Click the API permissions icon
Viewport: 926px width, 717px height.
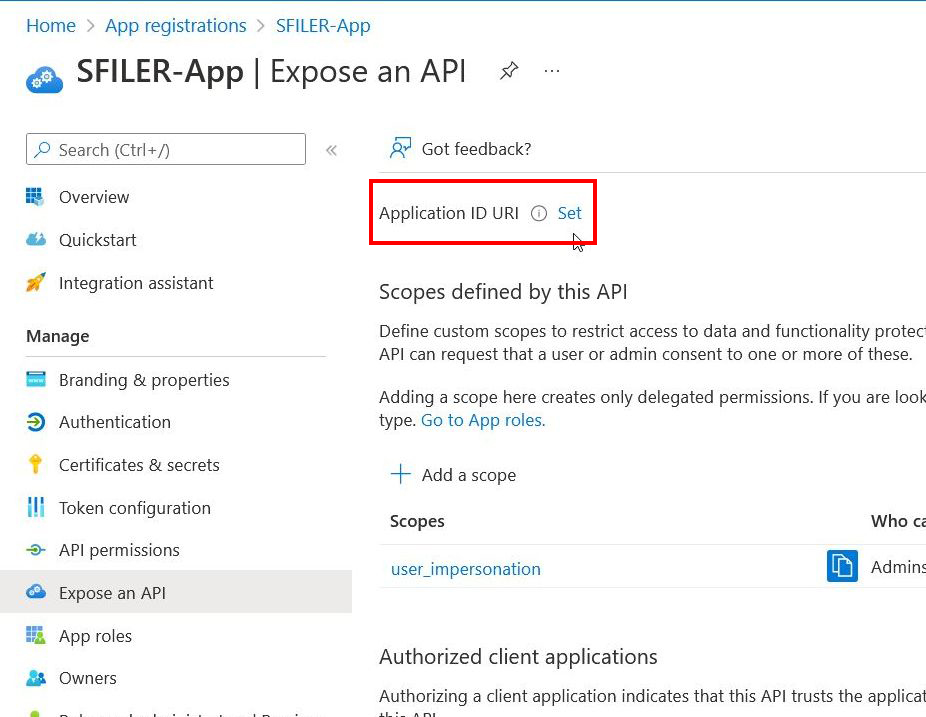tap(35, 550)
